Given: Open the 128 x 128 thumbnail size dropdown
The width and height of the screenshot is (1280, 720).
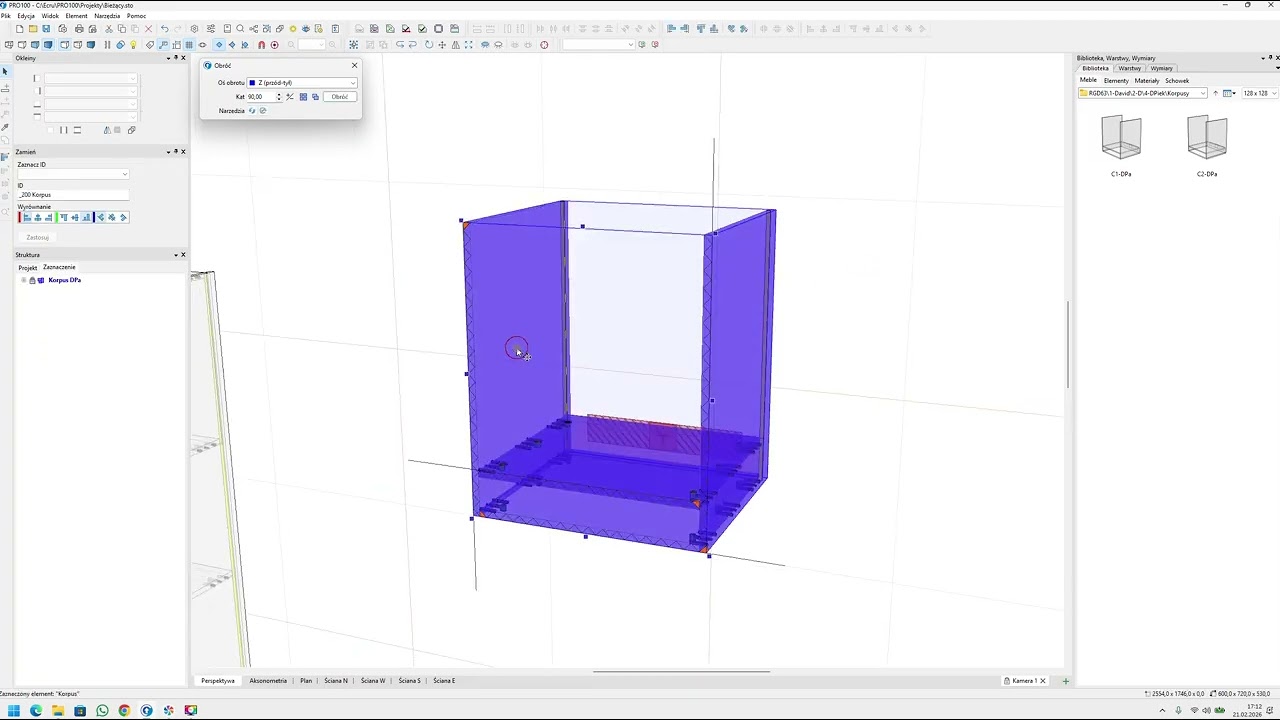Looking at the screenshot, I should pos(1258,93).
